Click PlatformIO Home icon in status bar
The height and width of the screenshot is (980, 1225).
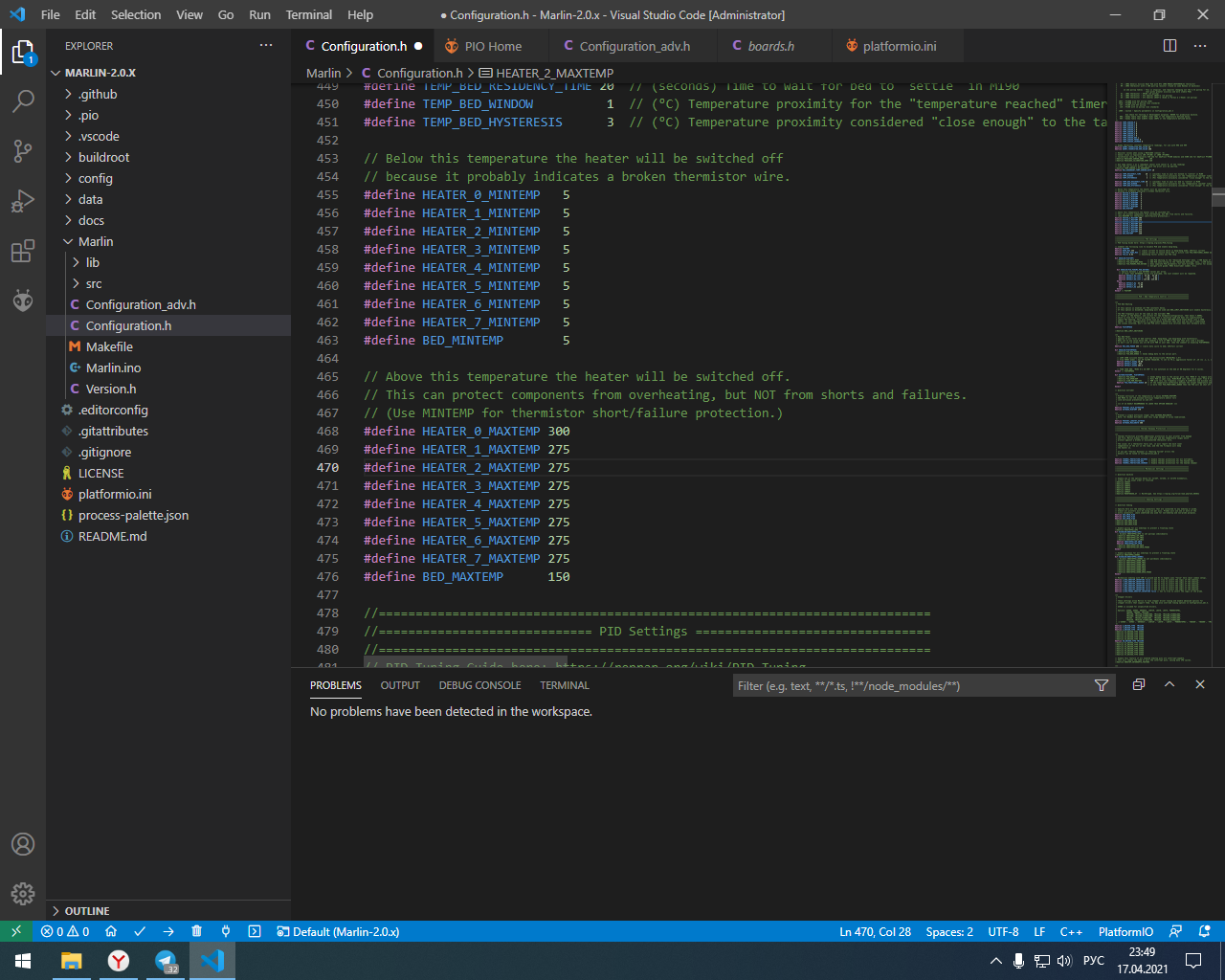(x=111, y=931)
